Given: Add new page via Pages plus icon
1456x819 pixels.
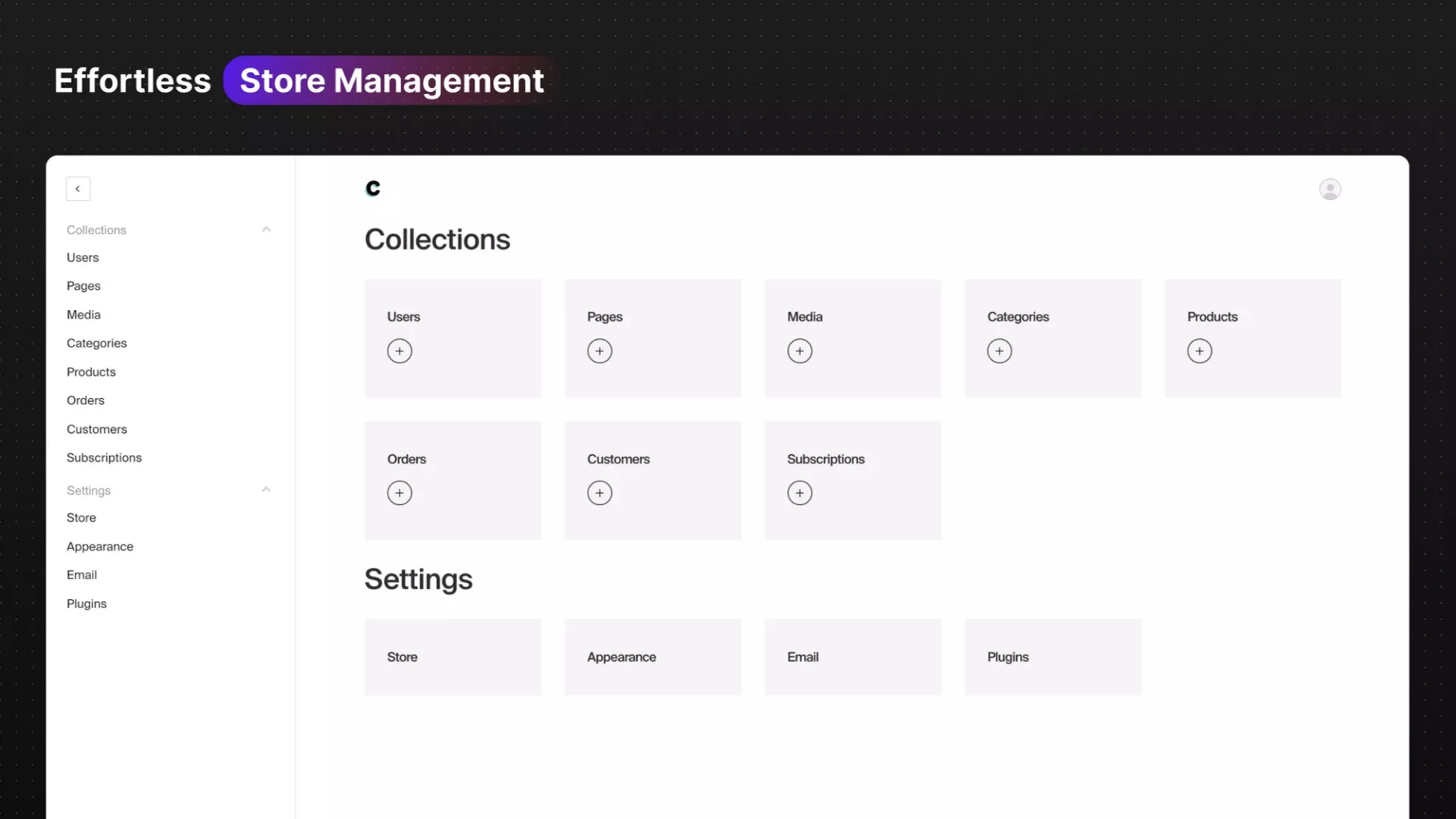Looking at the screenshot, I should 599,351.
